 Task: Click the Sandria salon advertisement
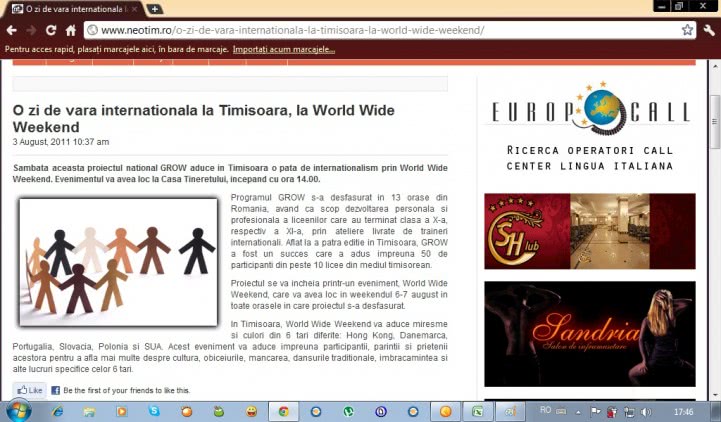(589, 333)
